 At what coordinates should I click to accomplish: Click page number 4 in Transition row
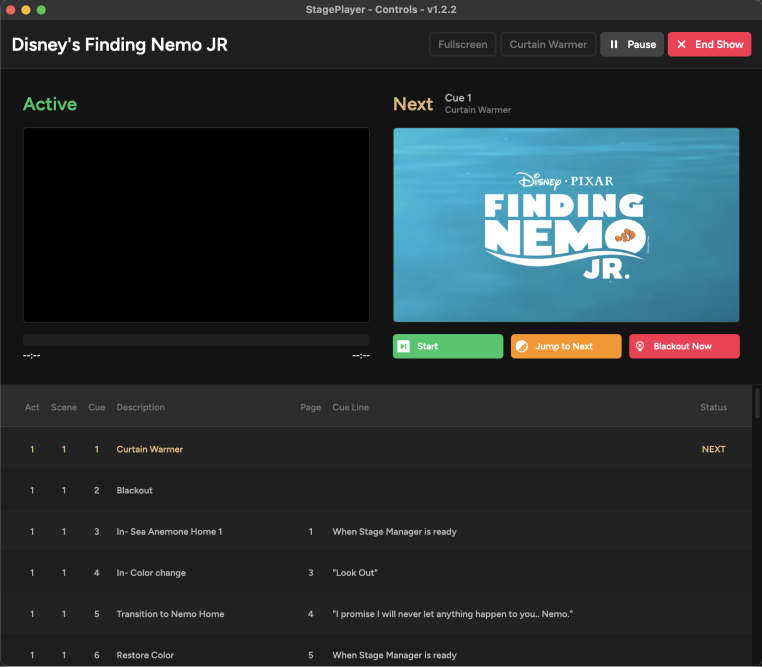[311, 614]
